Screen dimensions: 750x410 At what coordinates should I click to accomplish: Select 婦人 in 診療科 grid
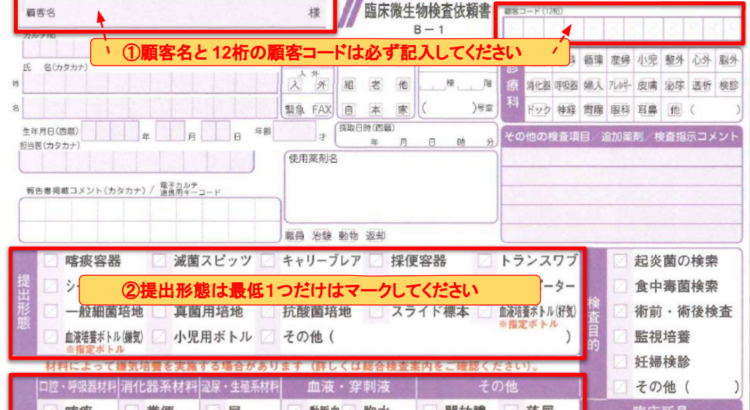[x=593, y=85]
